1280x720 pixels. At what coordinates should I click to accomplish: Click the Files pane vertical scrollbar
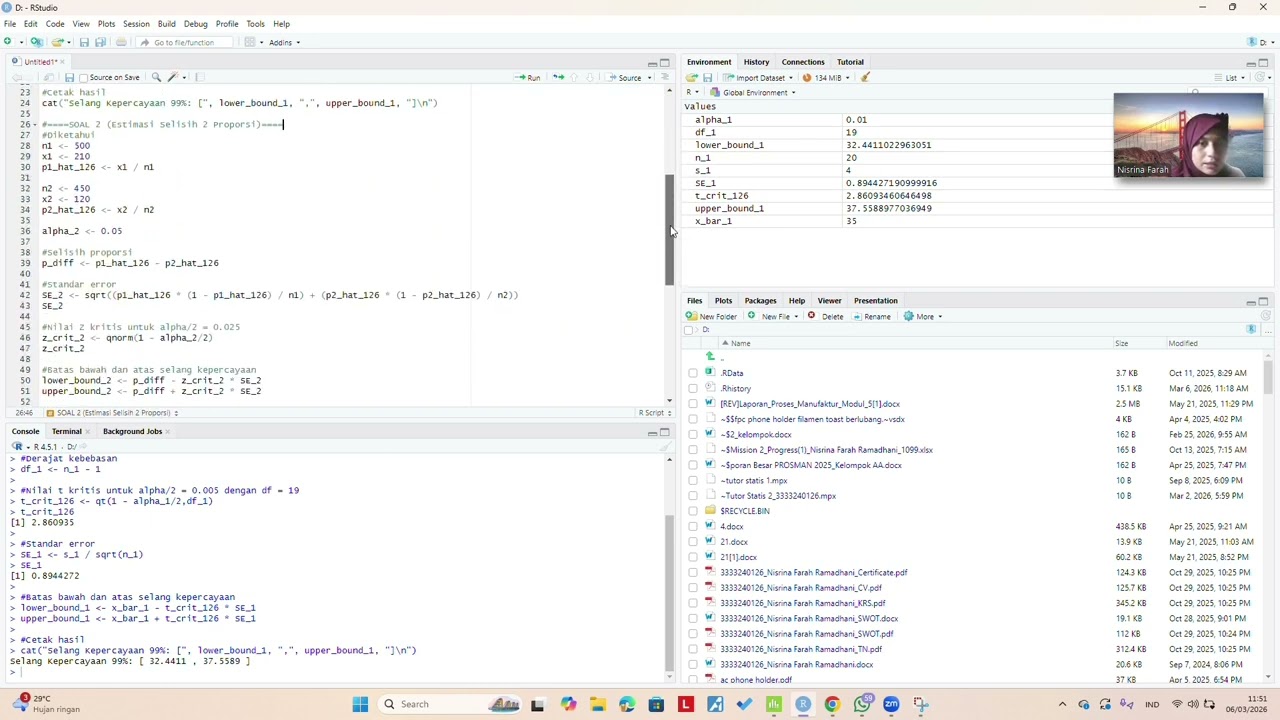coord(1268,378)
